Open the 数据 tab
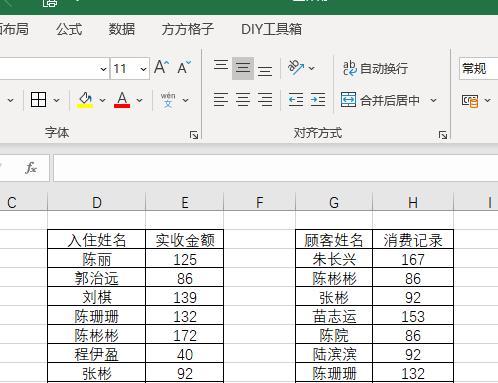498x383 pixels. [x=122, y=29]
